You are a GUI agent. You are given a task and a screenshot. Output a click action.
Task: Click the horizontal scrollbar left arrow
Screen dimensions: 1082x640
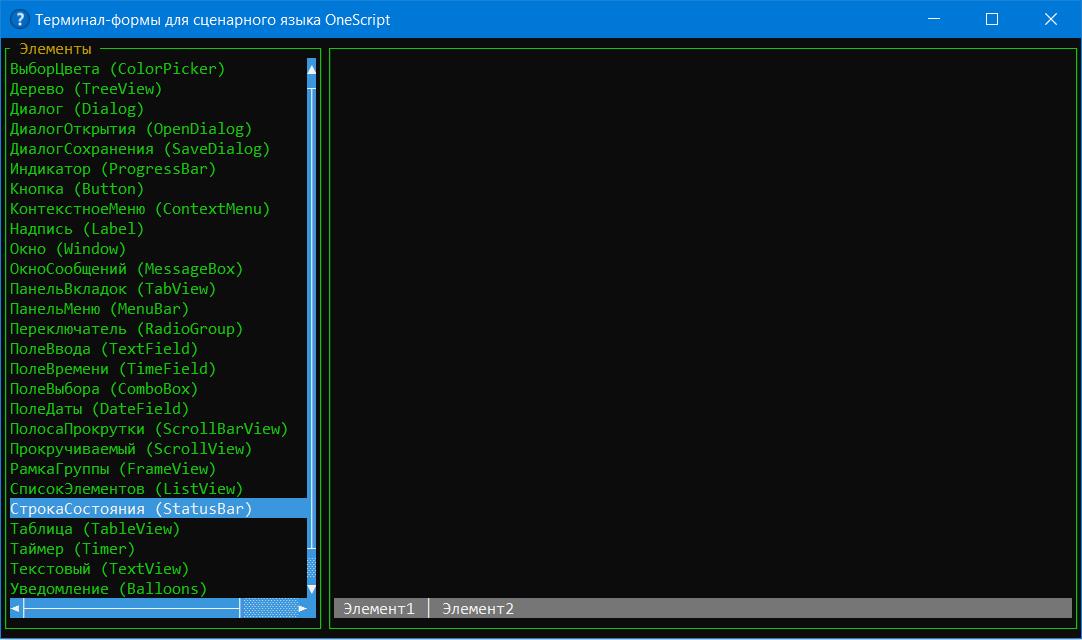16,608
